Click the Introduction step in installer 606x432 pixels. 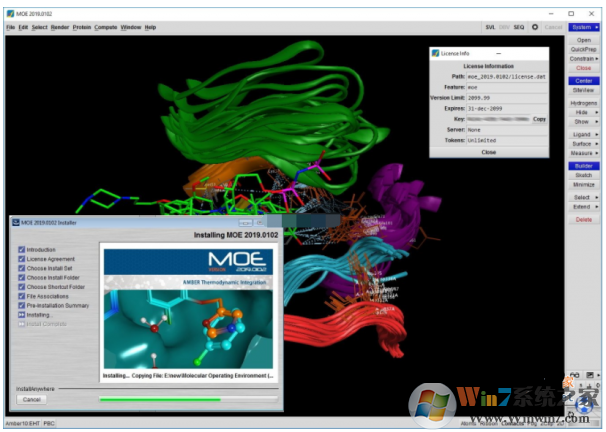41,250
